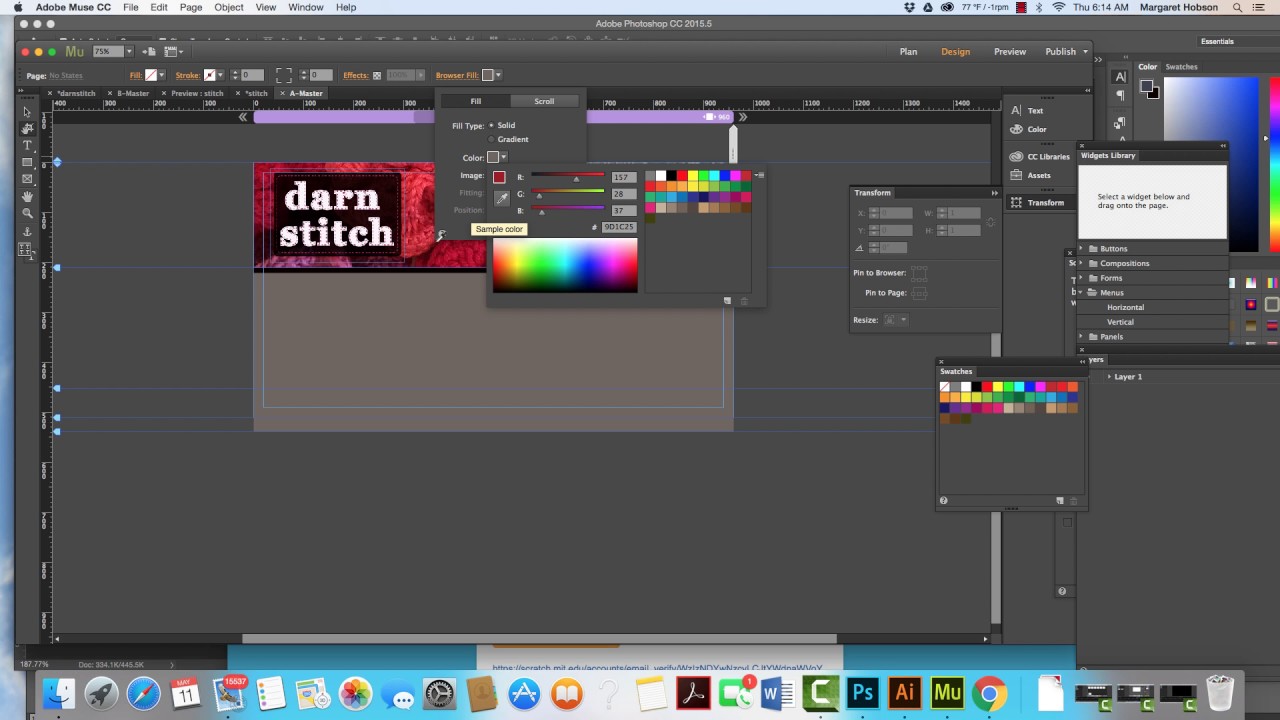Click new swatch icon in Swatches panel
Image resolution: width=1280 pixels, height=720 pixels.
click(x=1060, y=501)
